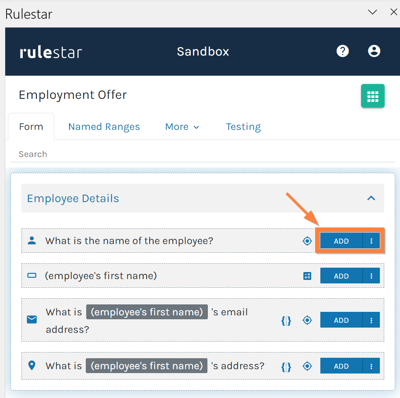
Task: Switch to the Named Ranges tab
Action: pos(104,127)
